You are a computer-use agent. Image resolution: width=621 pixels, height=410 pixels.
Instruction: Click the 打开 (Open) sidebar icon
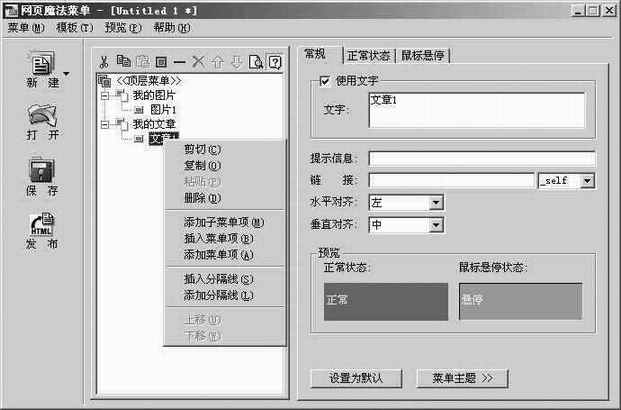click(x=42, y=115)
